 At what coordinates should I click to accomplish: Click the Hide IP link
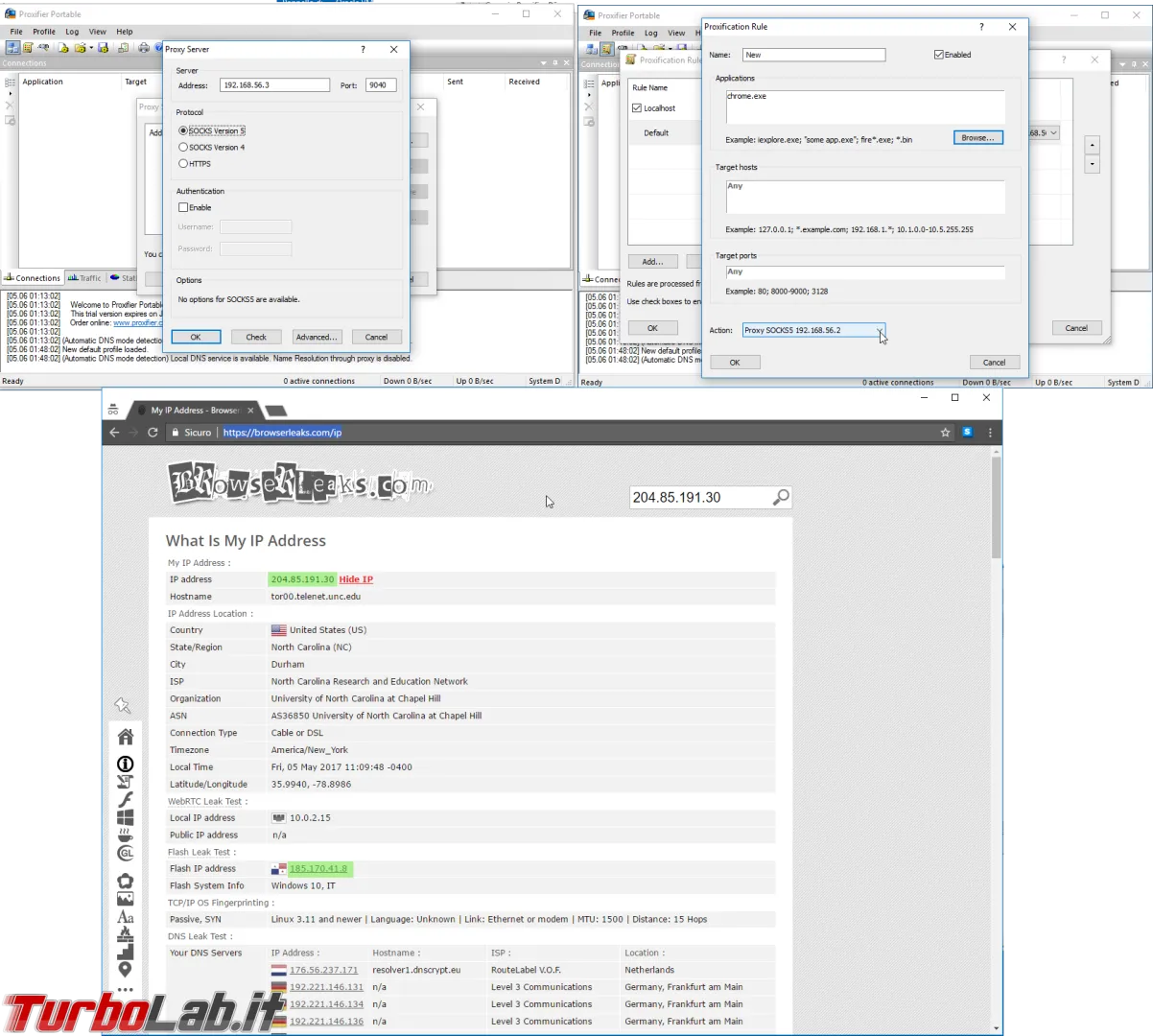(356, 579)
